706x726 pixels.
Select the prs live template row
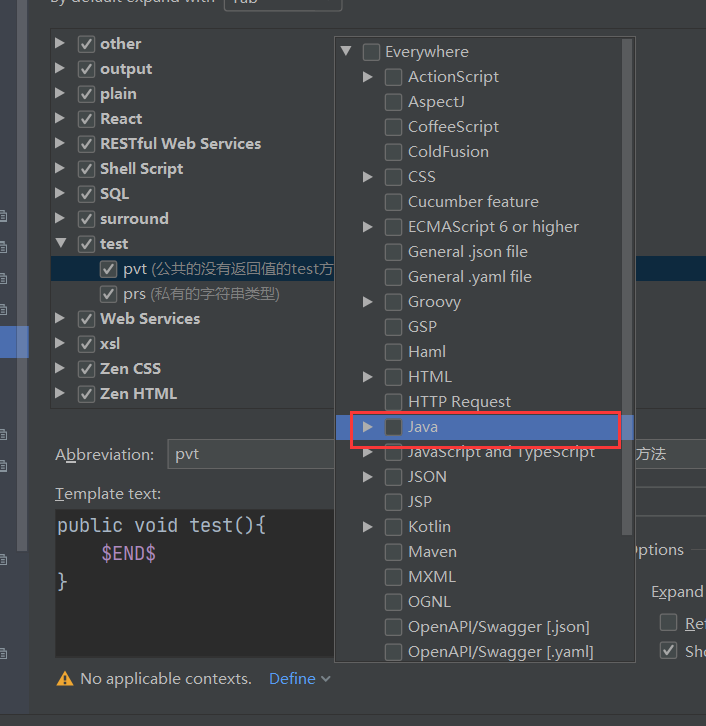coord(193,294)
